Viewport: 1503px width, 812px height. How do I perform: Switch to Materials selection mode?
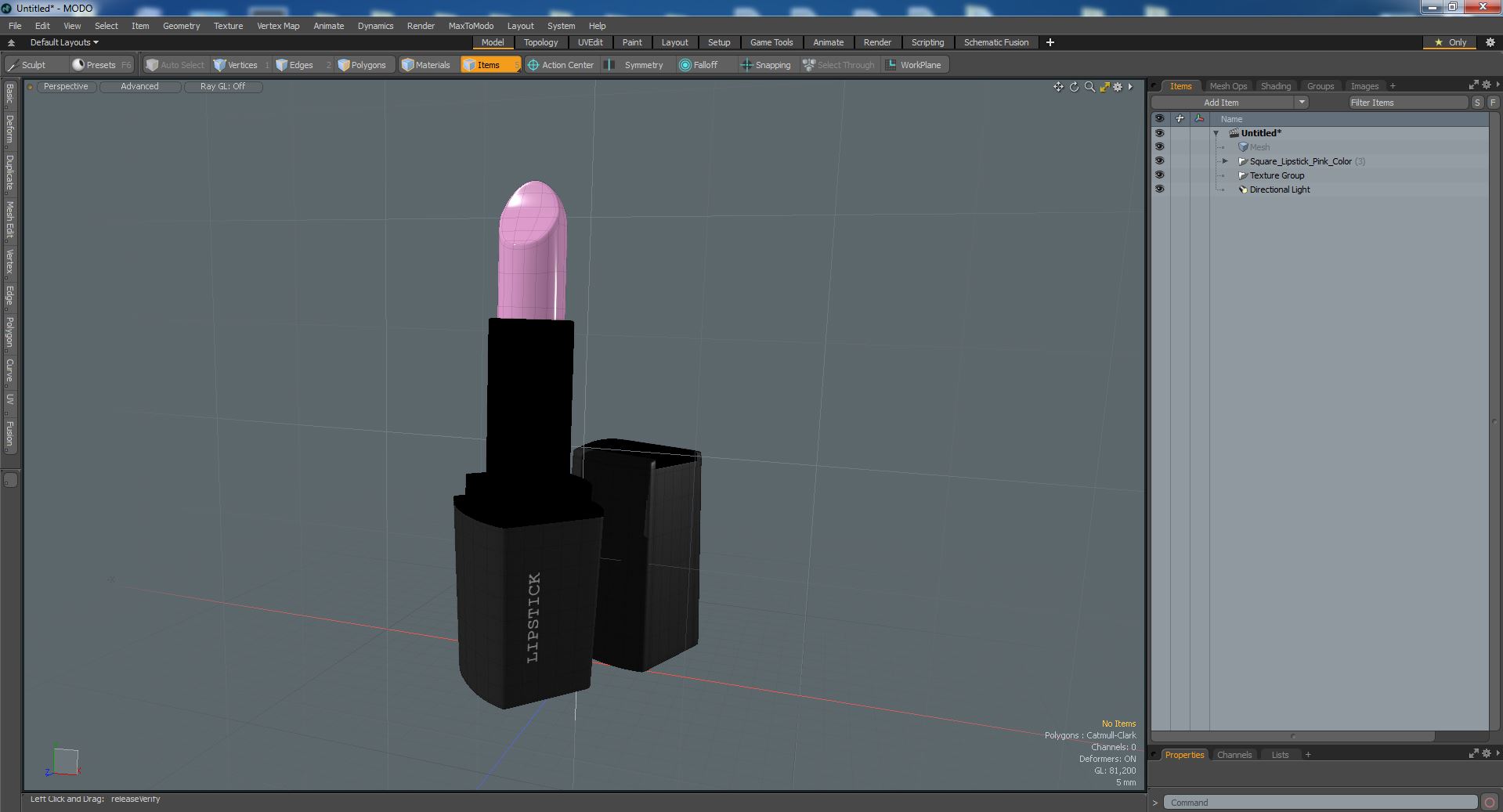(426, 65)
